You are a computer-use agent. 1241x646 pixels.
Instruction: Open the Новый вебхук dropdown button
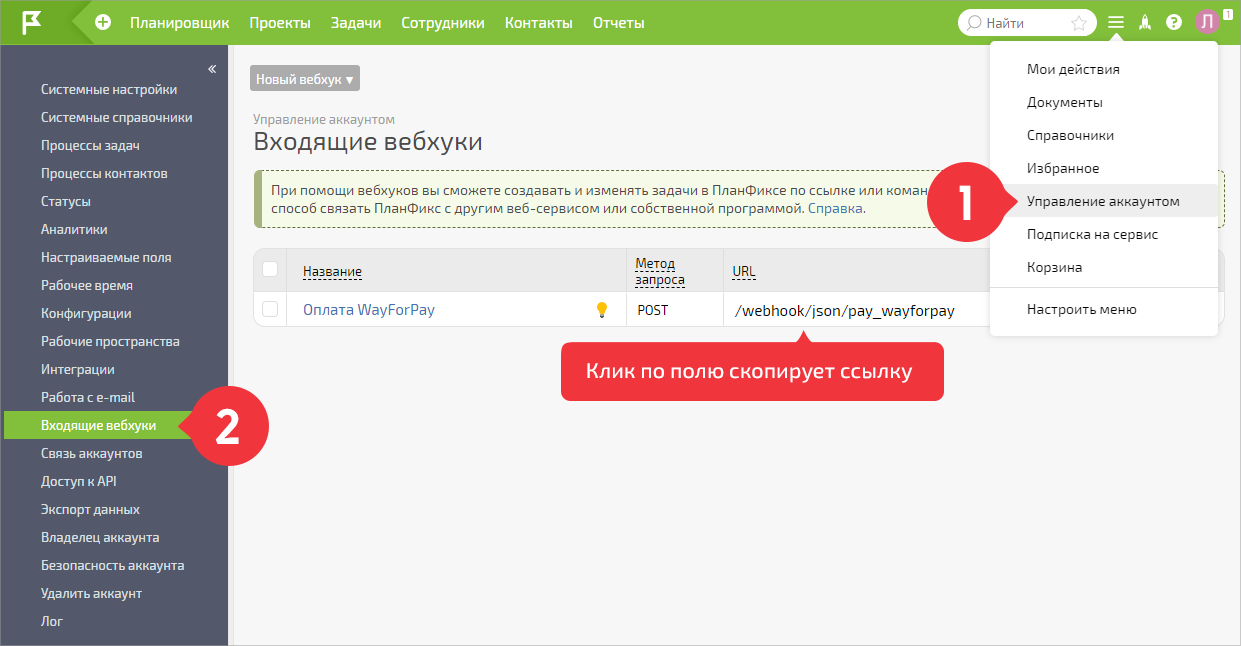[x=305, y=79]
